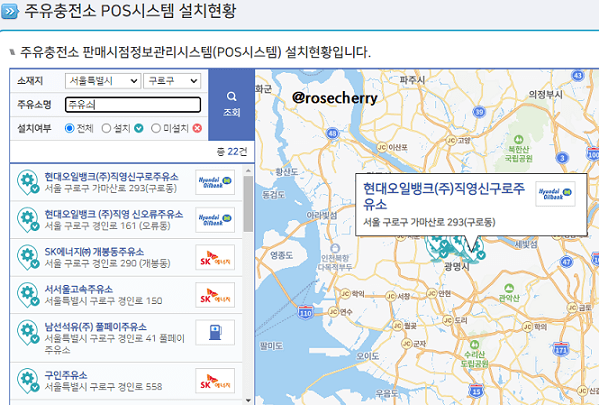Viewport: 599px width, 405px height.
Task: Click fuel pump icon in 풀페이주유소 row
Action: coord(215,332)
